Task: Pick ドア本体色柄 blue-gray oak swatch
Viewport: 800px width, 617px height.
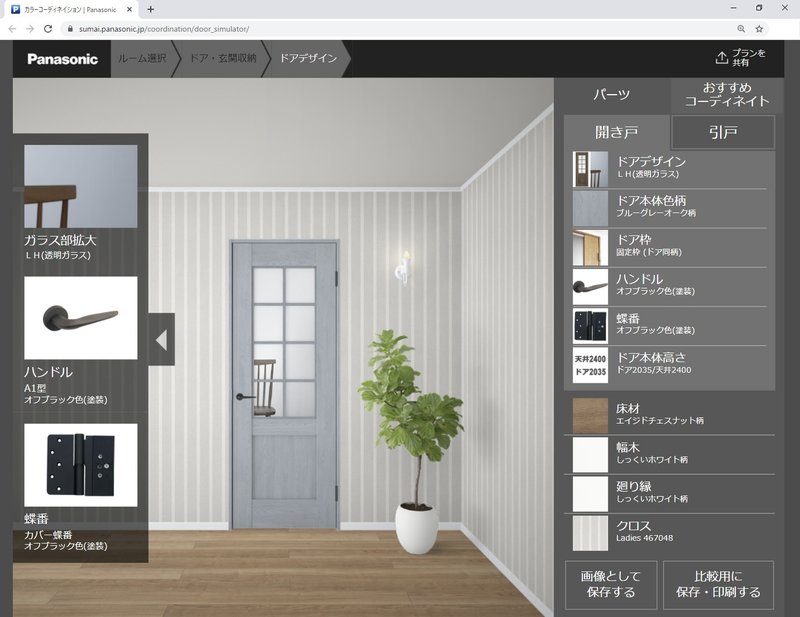Action: 590,209
